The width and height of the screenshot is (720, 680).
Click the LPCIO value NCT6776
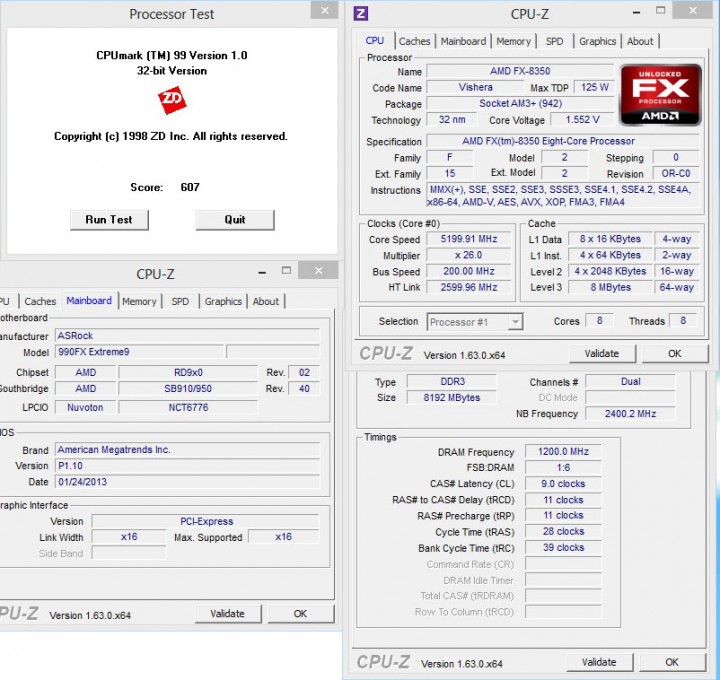pyautogui.click(x=188, y=407)
